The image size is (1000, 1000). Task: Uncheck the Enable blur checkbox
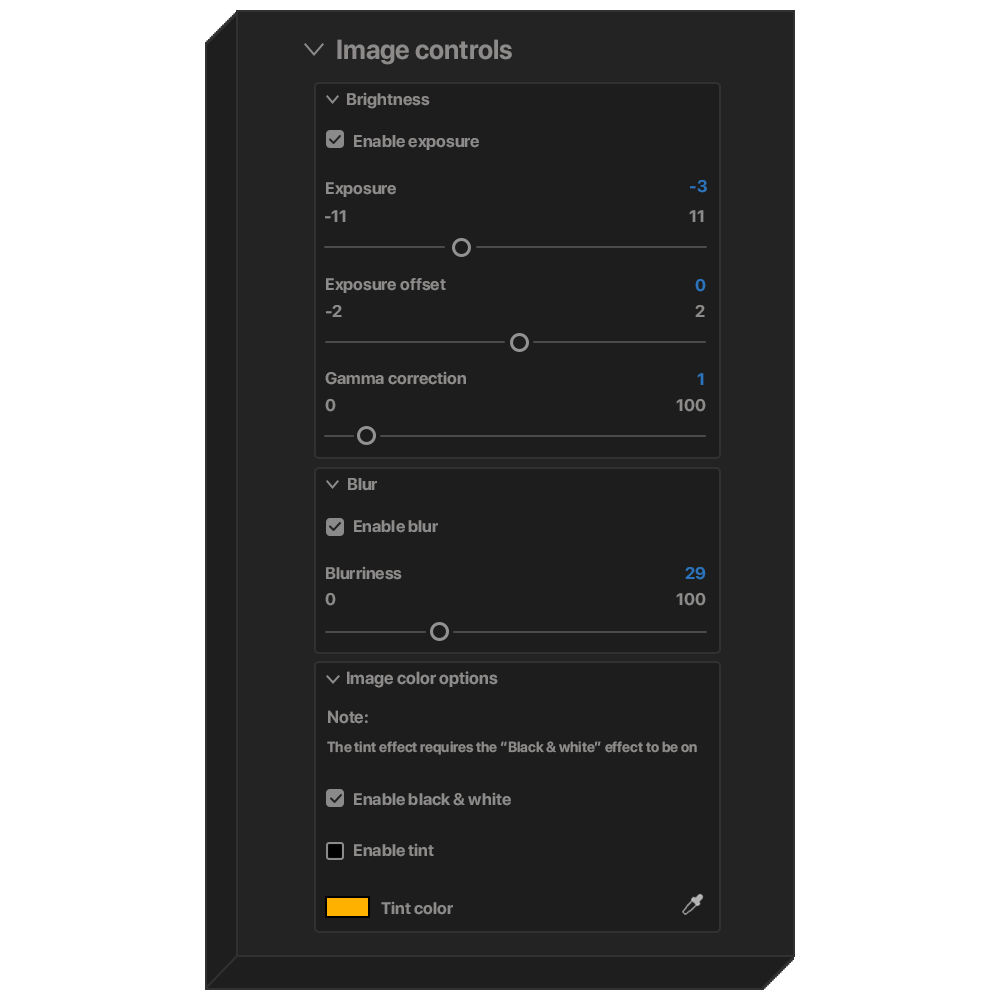(335, 526)
